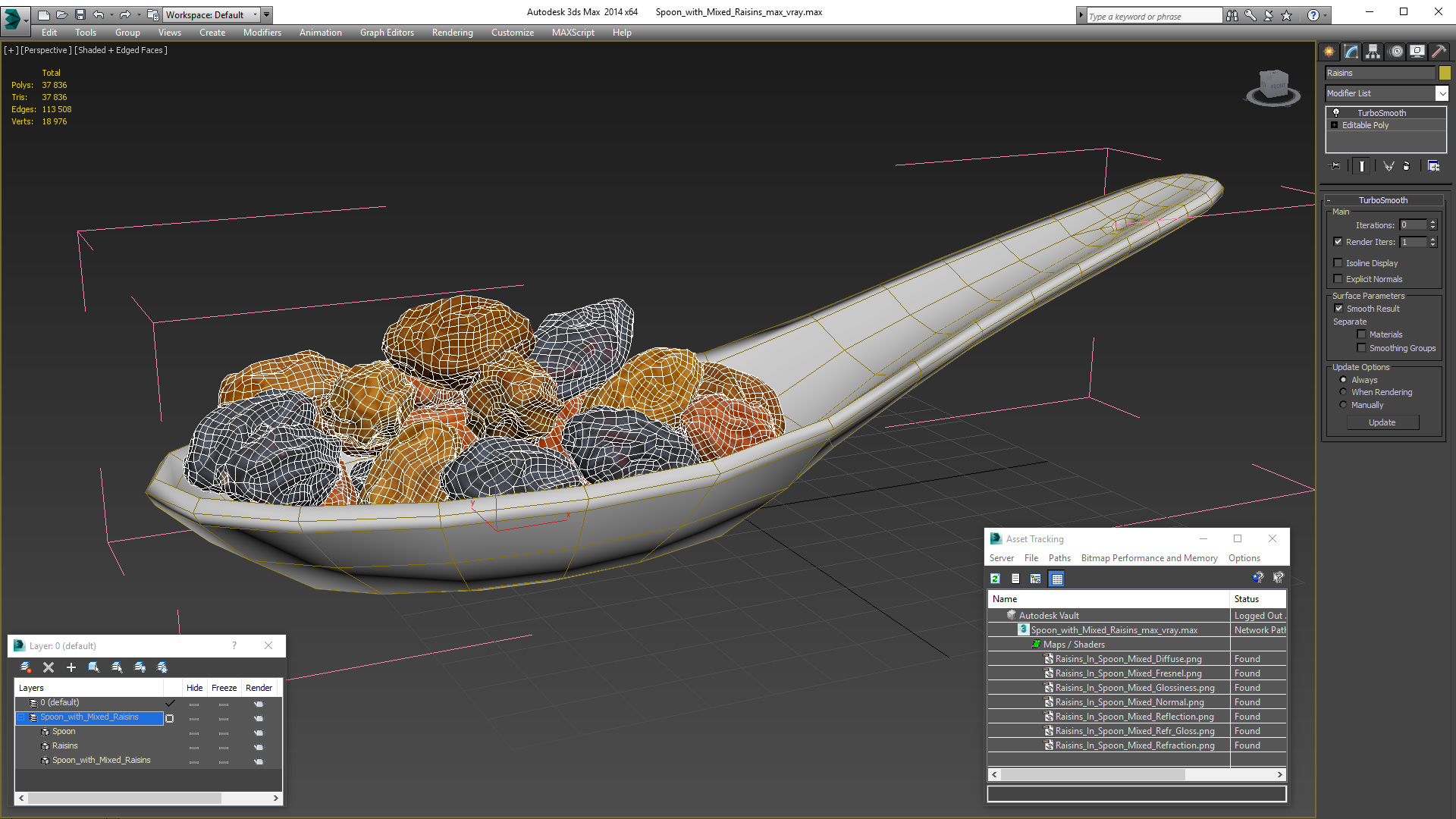The image size is (1456, 819).
Task: Switch to the Motion panel
Action: (1396, 52)
